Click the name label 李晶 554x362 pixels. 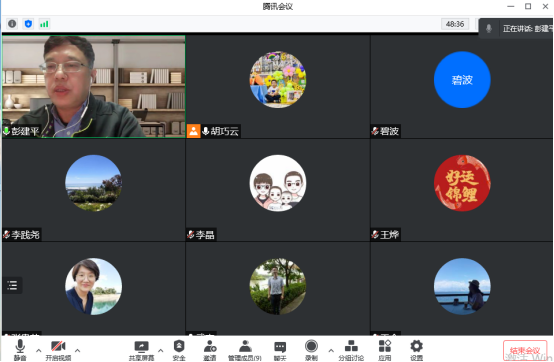tap(205, 235)
